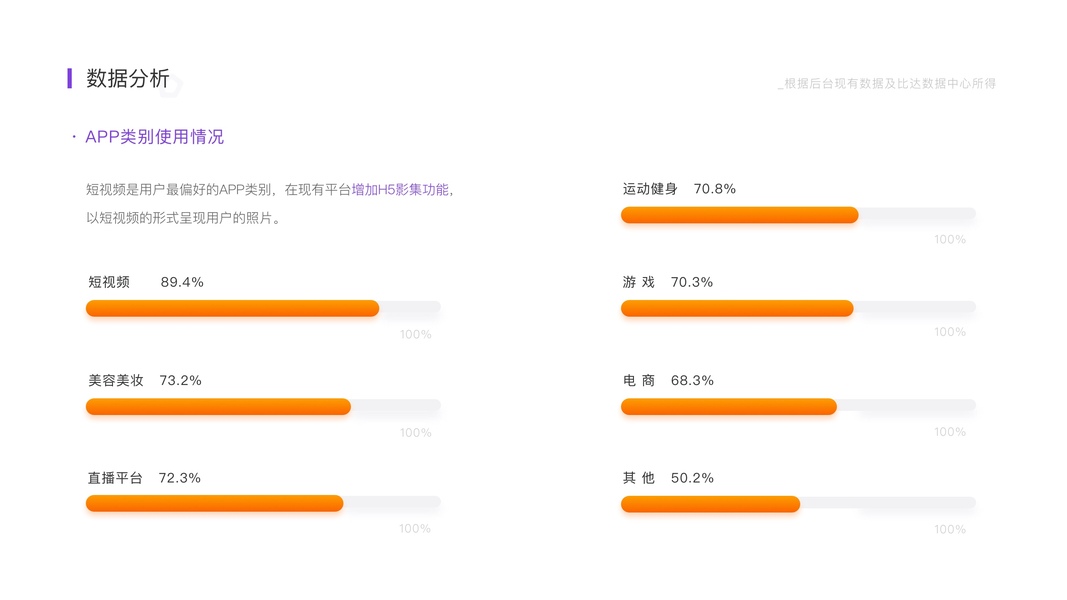Image resolution: width=1067 pixels, height=600 pixels.
Task: Click the 70.8% value beside 运动健身
Action: pyautogui.click(x=714, y=188)
